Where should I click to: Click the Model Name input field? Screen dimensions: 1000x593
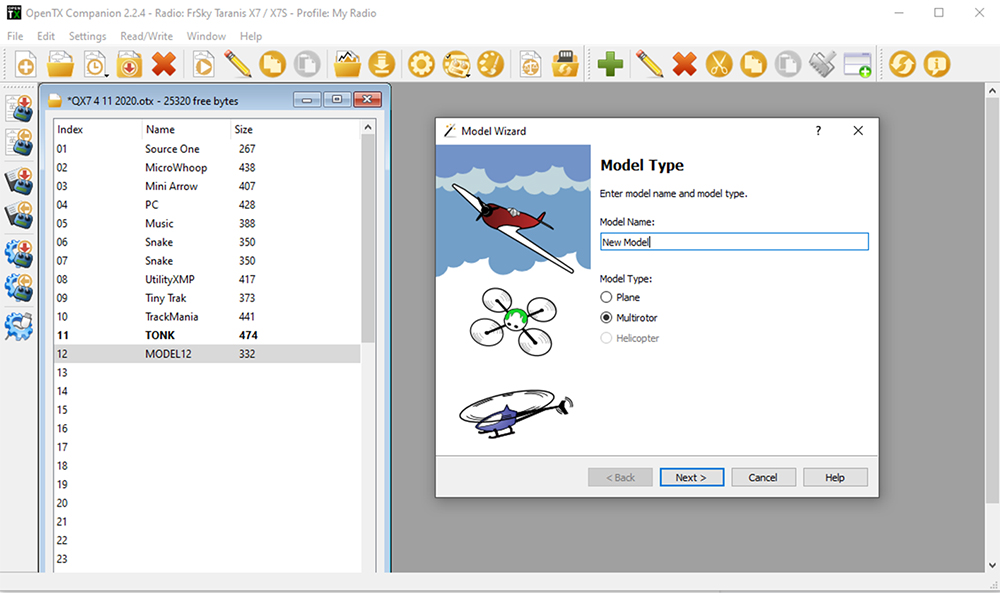point(734,242)
